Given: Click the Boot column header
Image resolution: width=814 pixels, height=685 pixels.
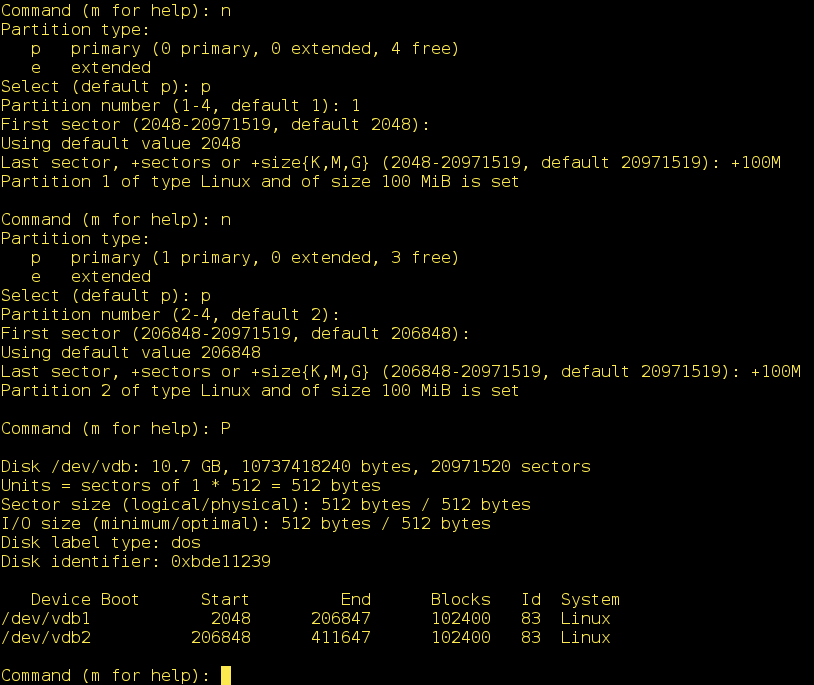Looking at the screenshot, I should coord(121,600).
